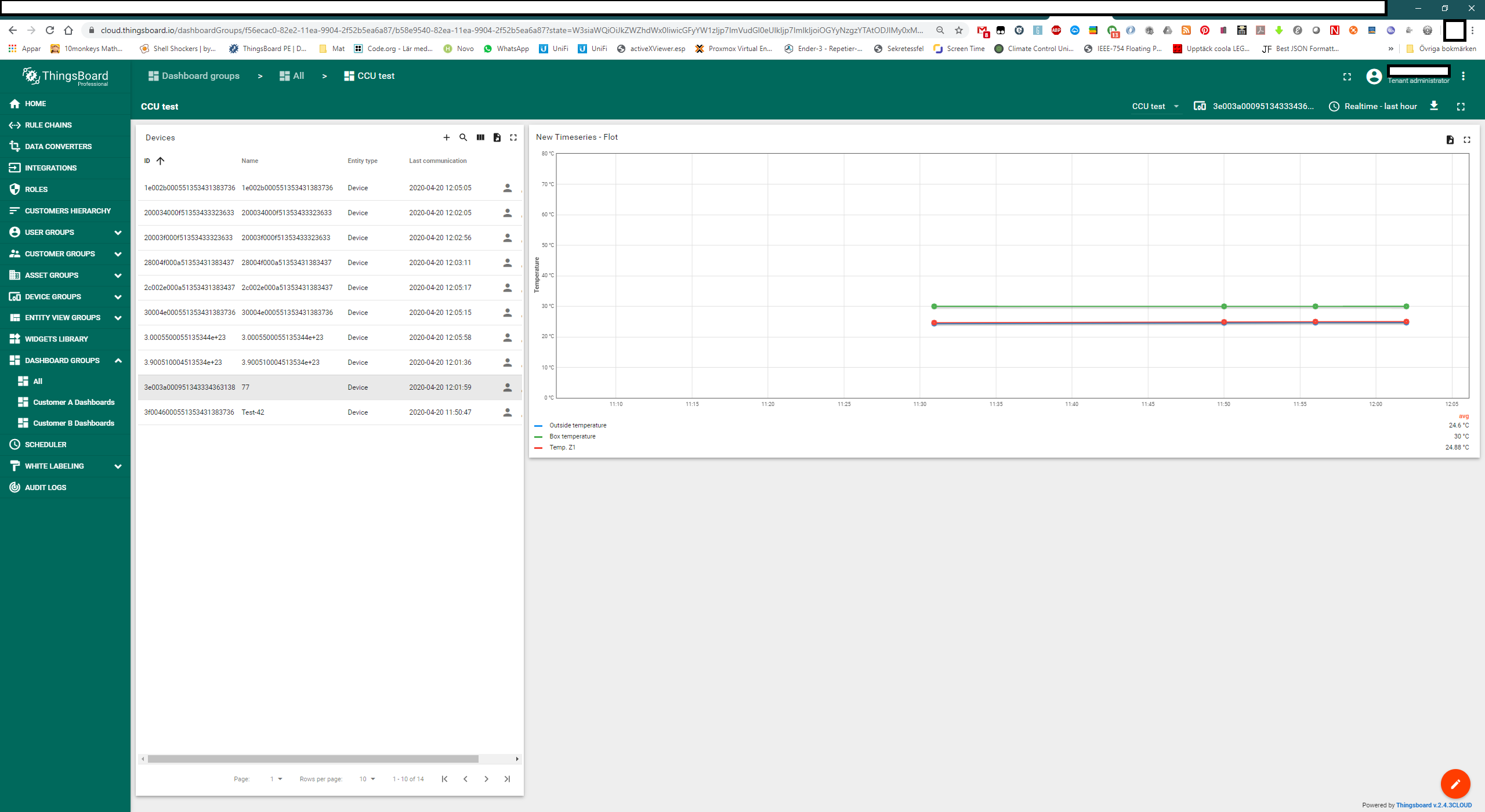Collapse the DASHBOARD GROUPS section
Viewport: 1485px width, 812px height.
coord(118,360)
